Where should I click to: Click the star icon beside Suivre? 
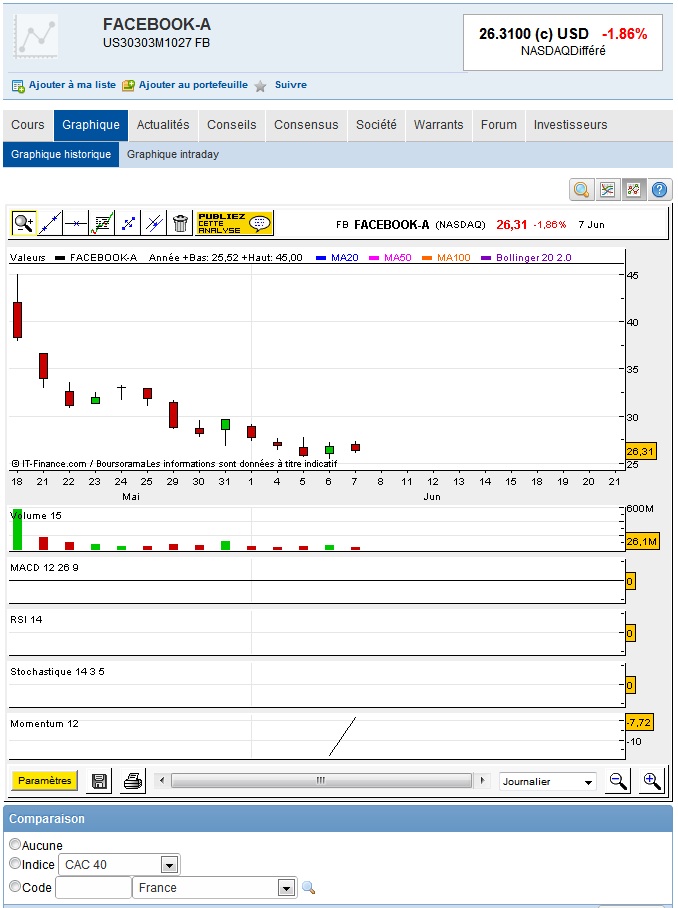coord(260,86)
